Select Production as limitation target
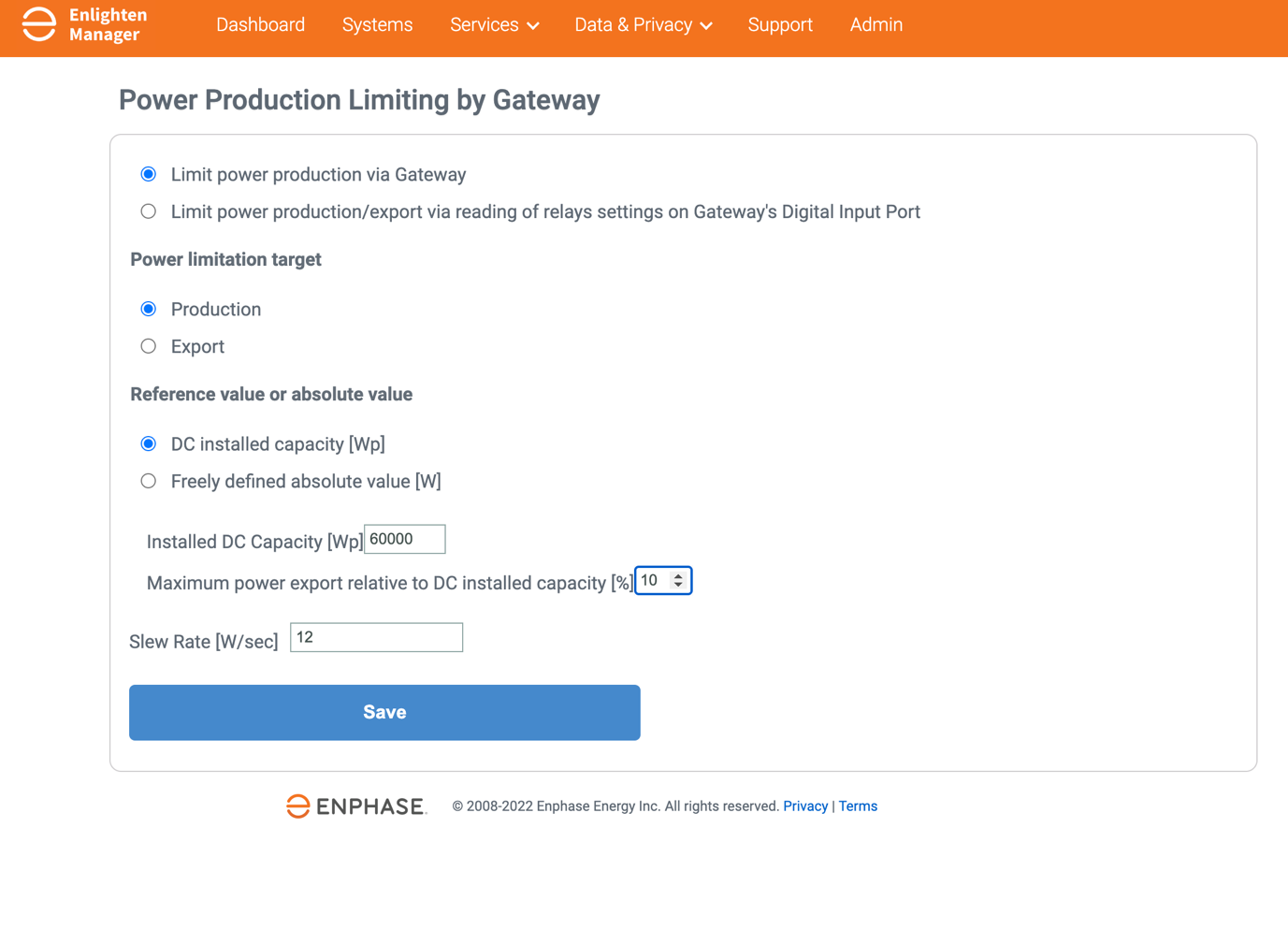The width and height of the screenshot is (1288, 929). click(x=149, y=308)
